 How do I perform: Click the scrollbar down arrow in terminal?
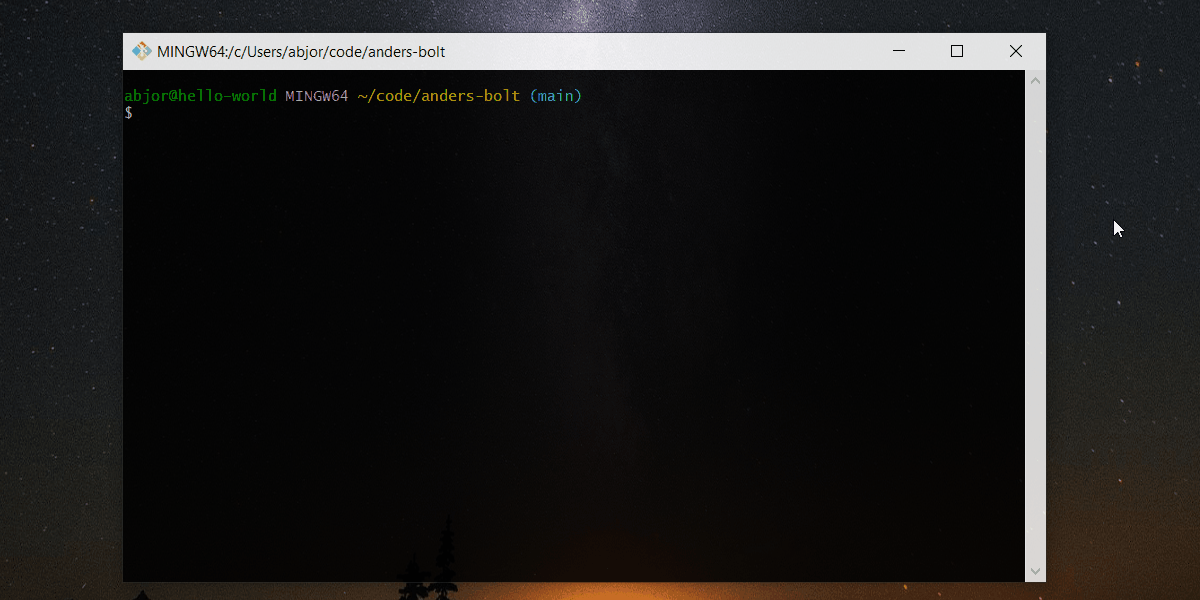pyautogui.click(x=1035, y=572)
